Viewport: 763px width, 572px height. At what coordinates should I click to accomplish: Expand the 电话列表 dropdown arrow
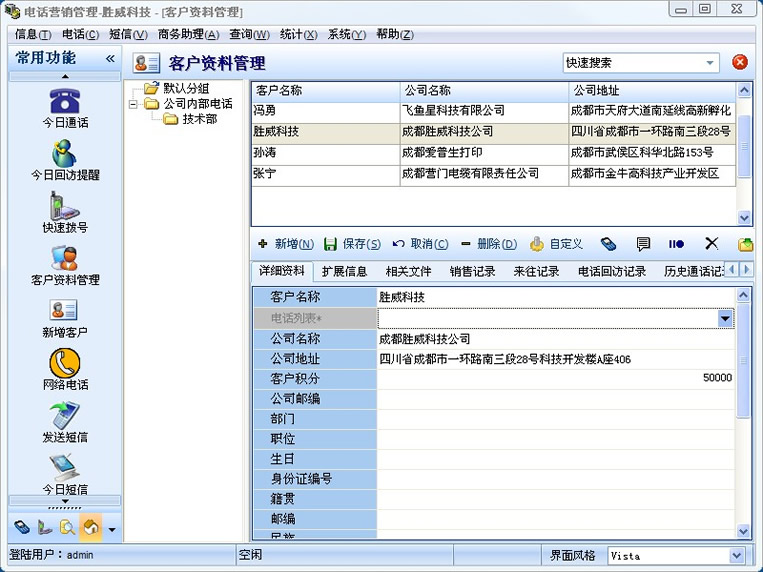coord(725,318)
